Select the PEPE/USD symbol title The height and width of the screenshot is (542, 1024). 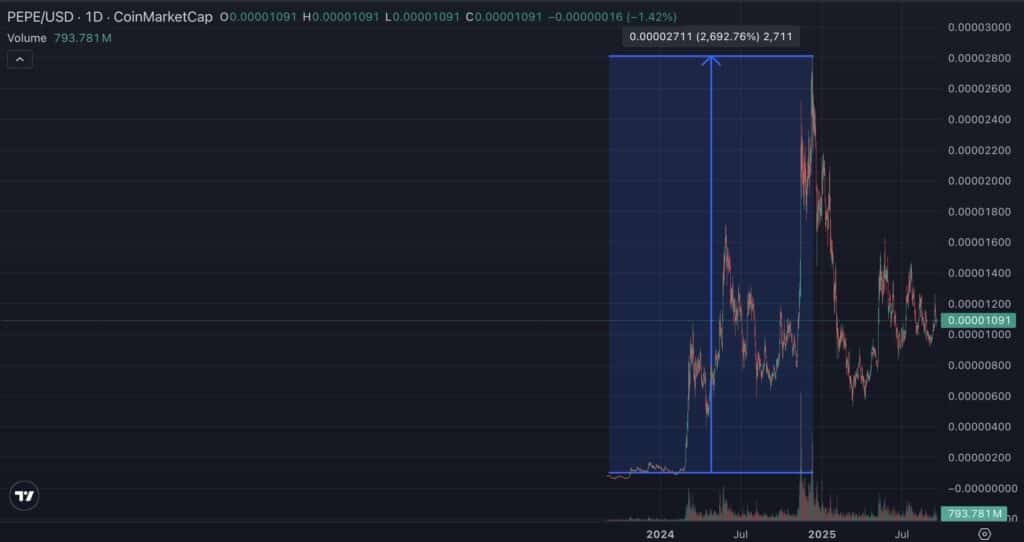point(40,17)
